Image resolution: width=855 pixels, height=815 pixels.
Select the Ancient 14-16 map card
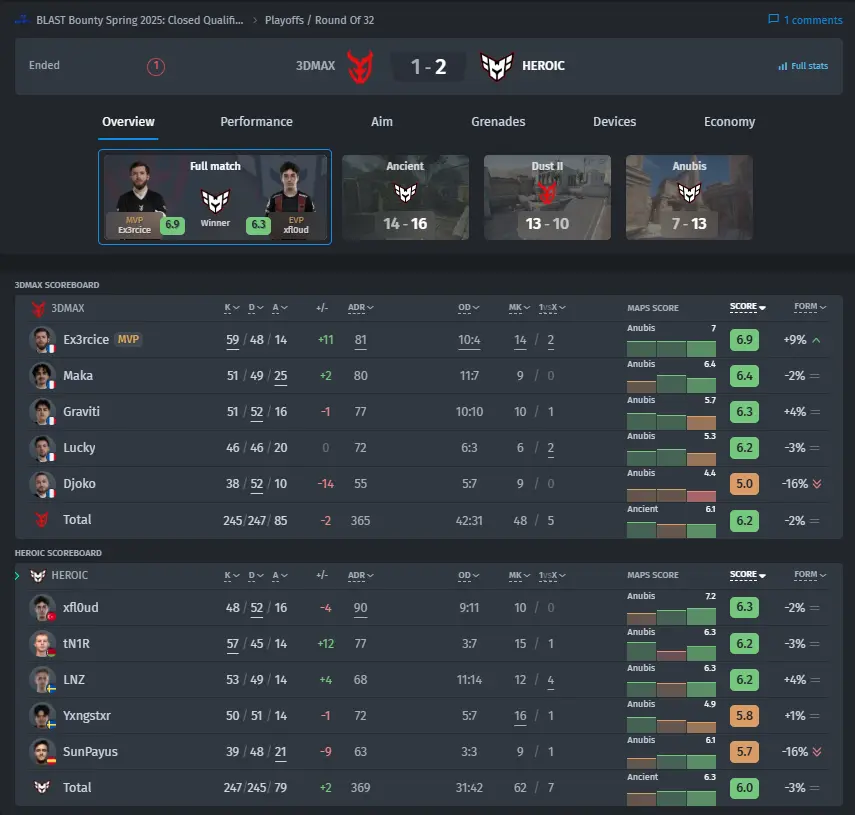pyautogui.click(x=405, y=197)
